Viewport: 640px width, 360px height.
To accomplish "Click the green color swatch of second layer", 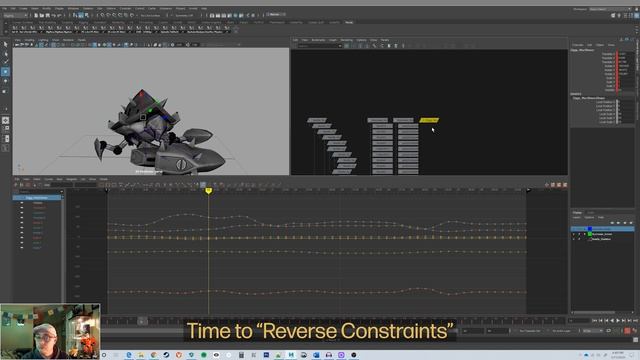I will pos(590,234).
